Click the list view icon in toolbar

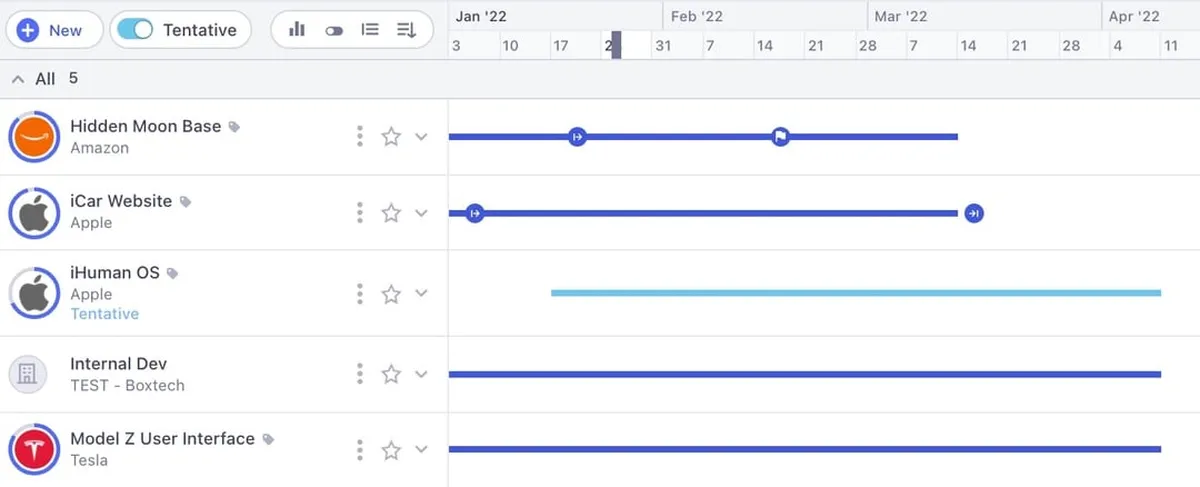tap(370, 30)
